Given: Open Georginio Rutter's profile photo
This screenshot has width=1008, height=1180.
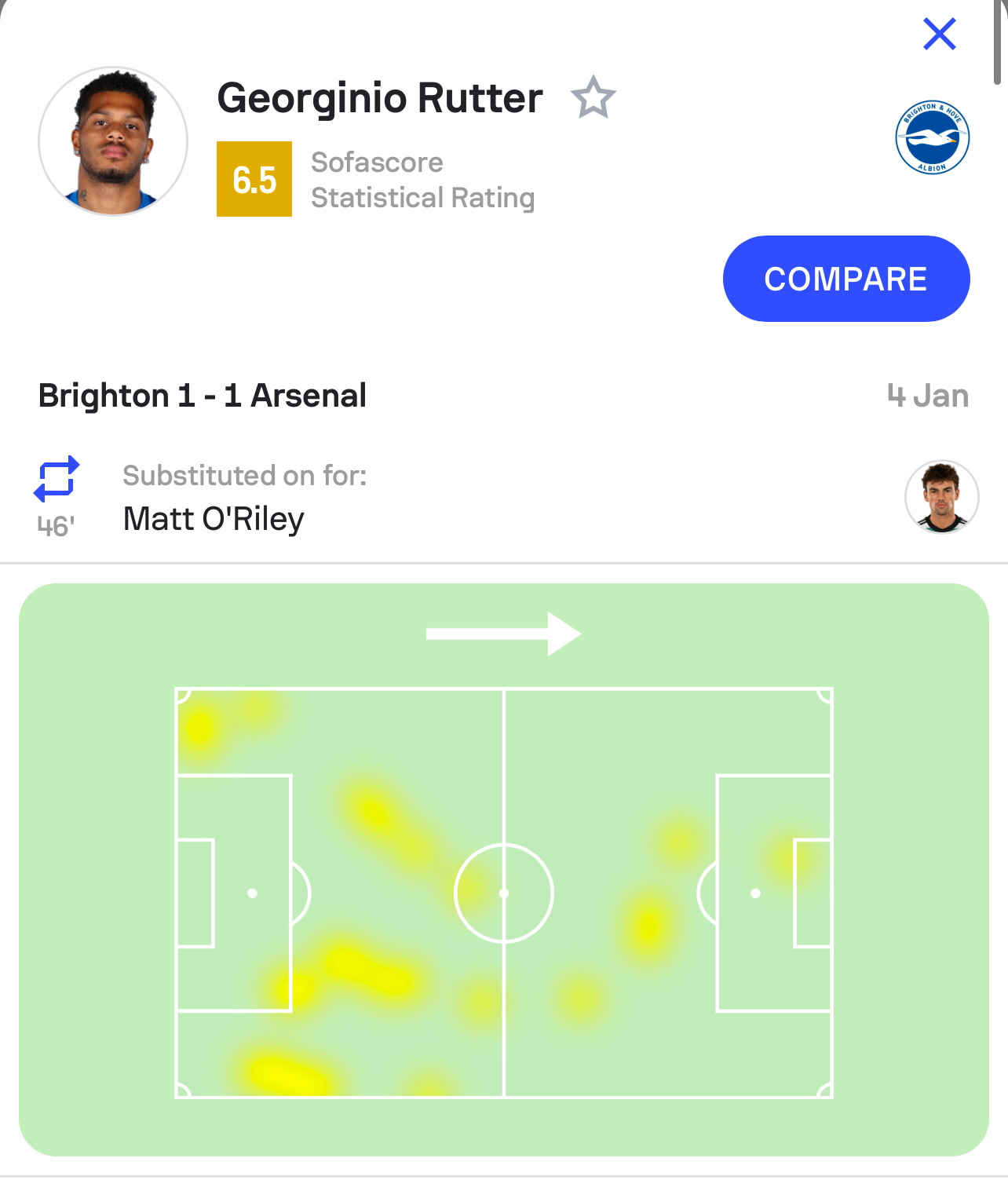Looking at the screenshot, I should coord(113,141).
